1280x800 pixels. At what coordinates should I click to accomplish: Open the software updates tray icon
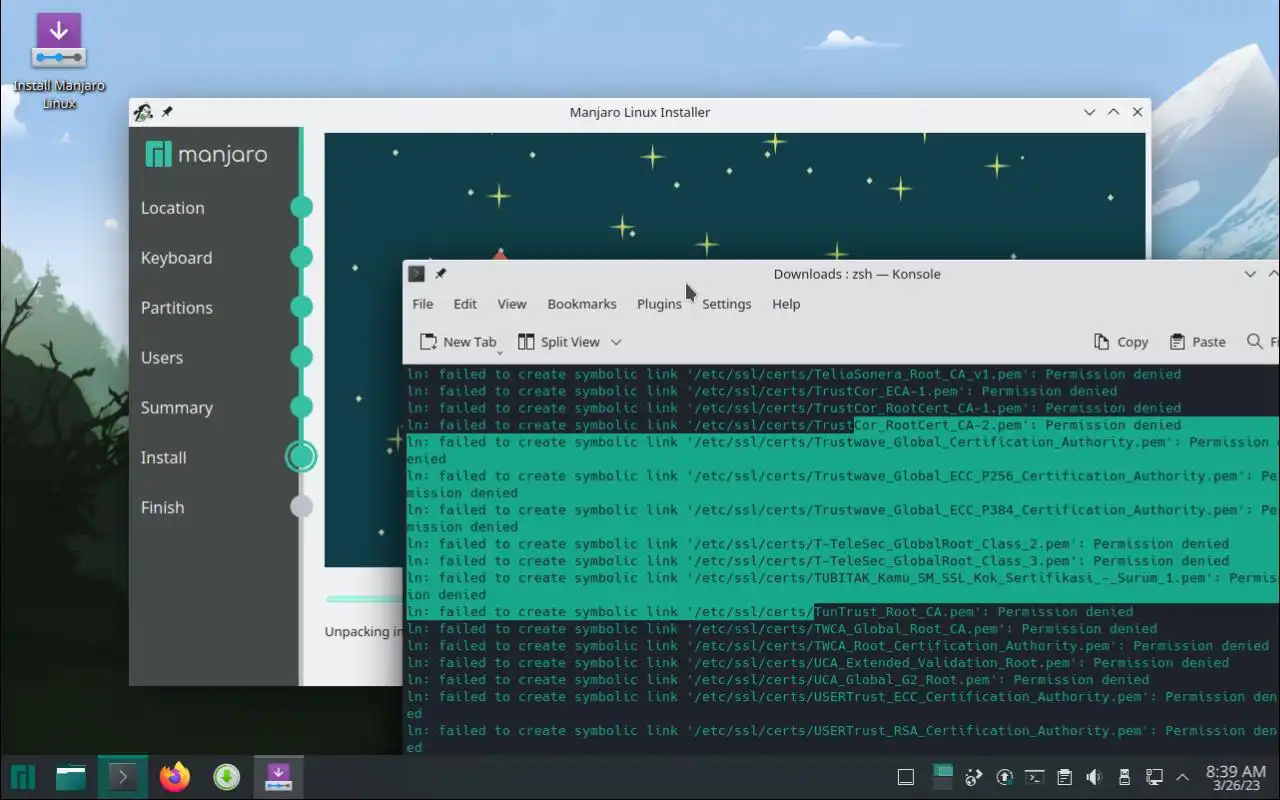coord(1005,777)
